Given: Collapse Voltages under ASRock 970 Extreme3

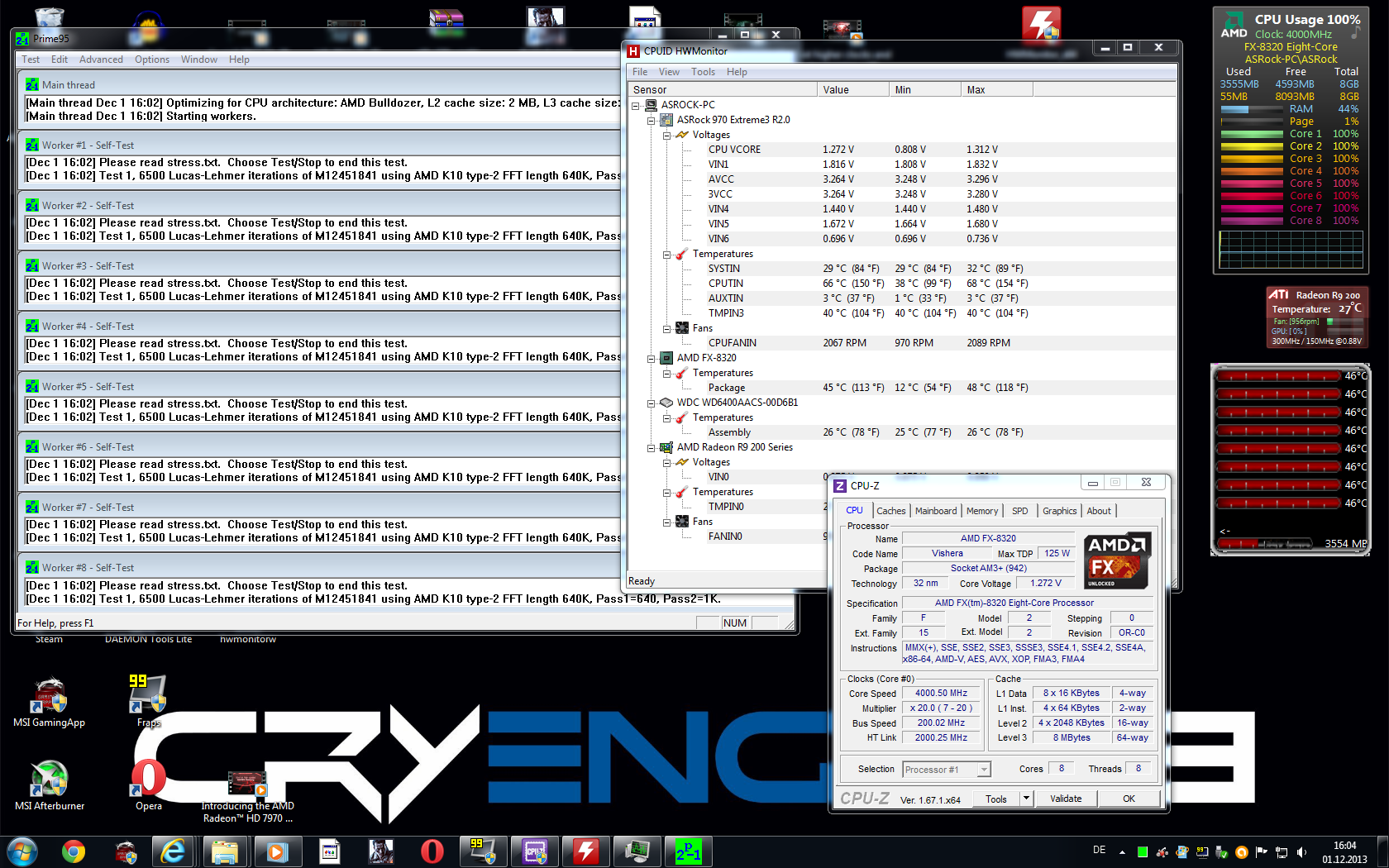Looking at the screenshot, I should coord(666,135).
